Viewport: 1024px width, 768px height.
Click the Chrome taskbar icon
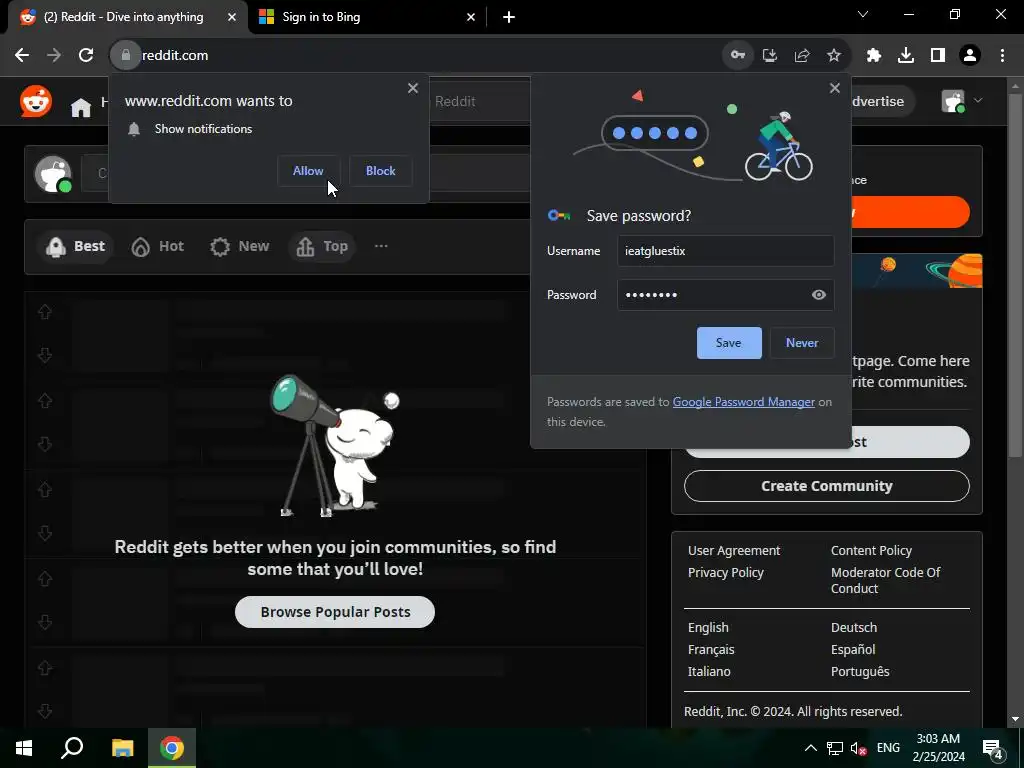point(172,748)
